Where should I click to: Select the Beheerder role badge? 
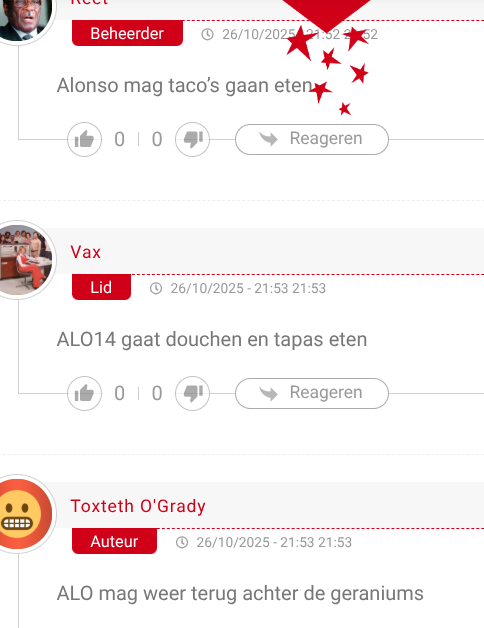127,33
